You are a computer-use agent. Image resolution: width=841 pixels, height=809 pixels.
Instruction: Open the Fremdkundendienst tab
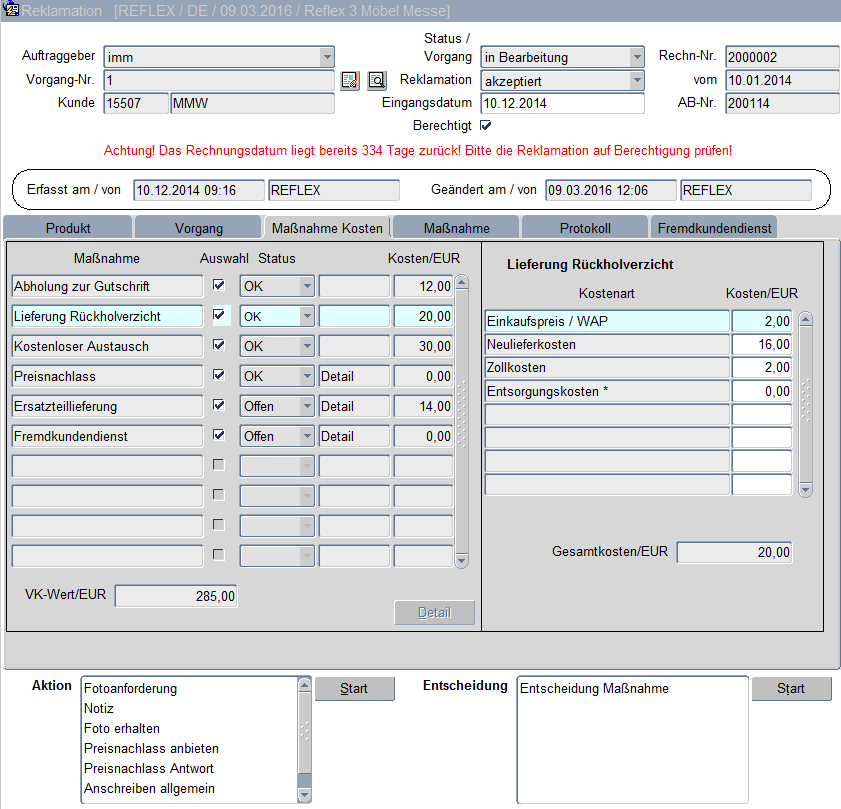click(714, 228)
